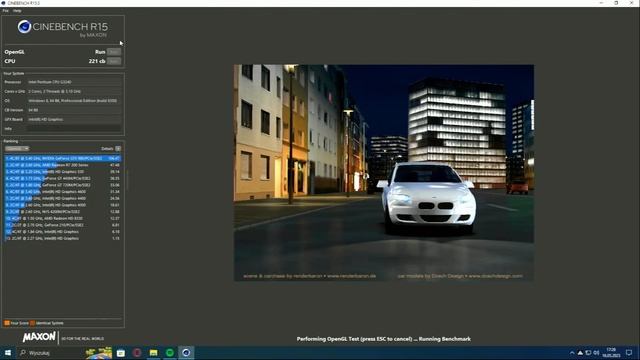This screenshot has width=640, height=360.
Task: Click the OpenGL Run button
Action: coord(114,52)
